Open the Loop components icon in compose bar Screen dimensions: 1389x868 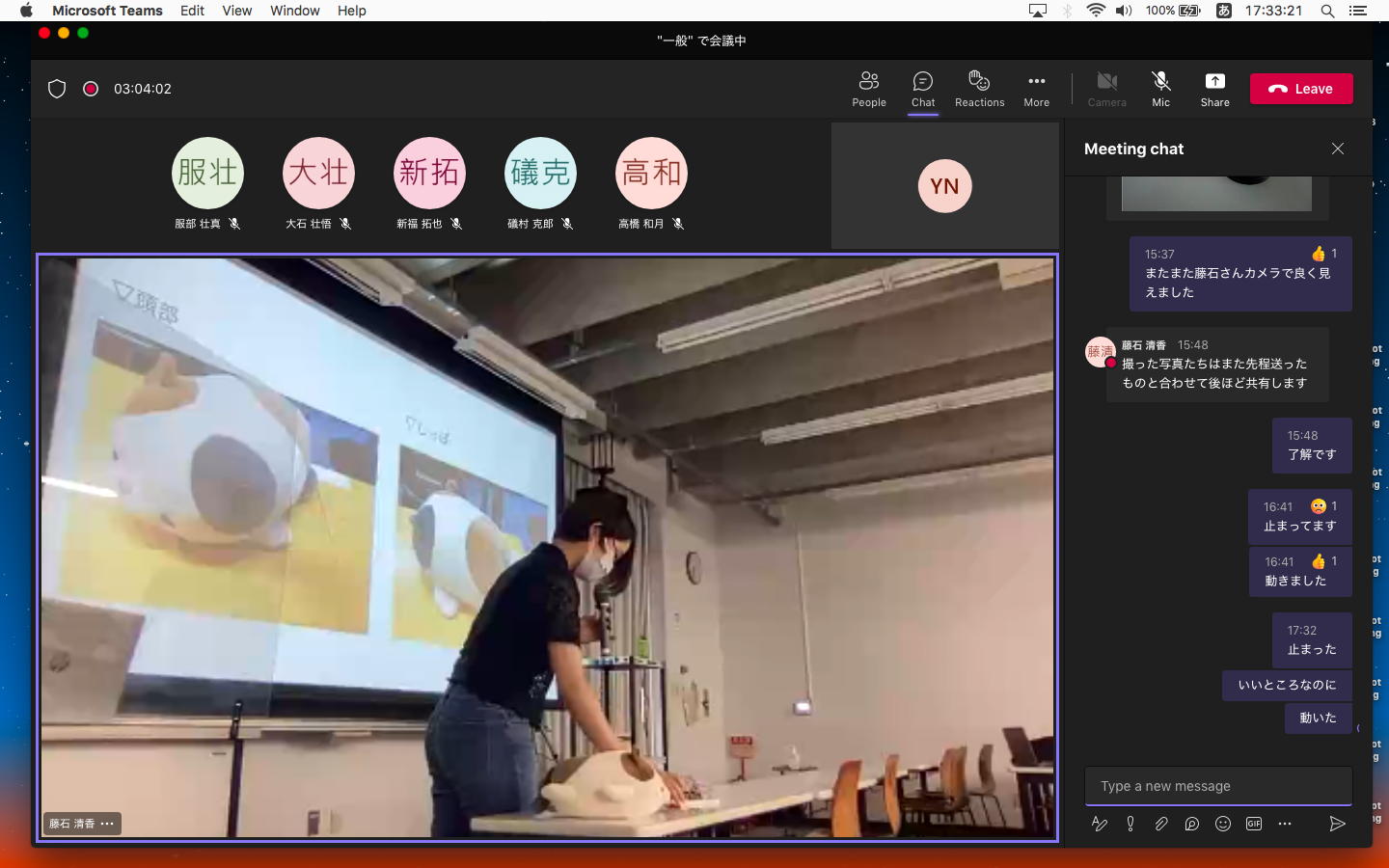1192,824
